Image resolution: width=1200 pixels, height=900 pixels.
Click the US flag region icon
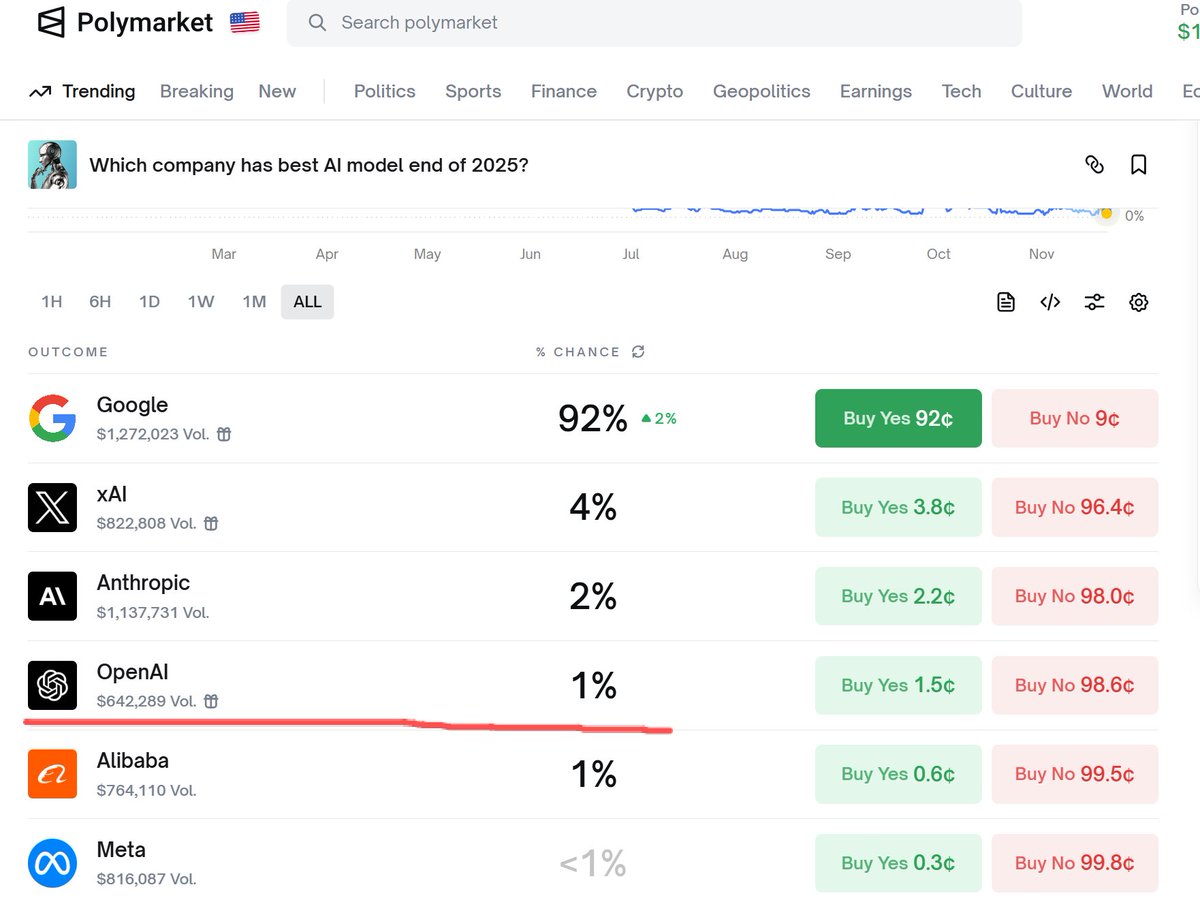tap(245, 22)
